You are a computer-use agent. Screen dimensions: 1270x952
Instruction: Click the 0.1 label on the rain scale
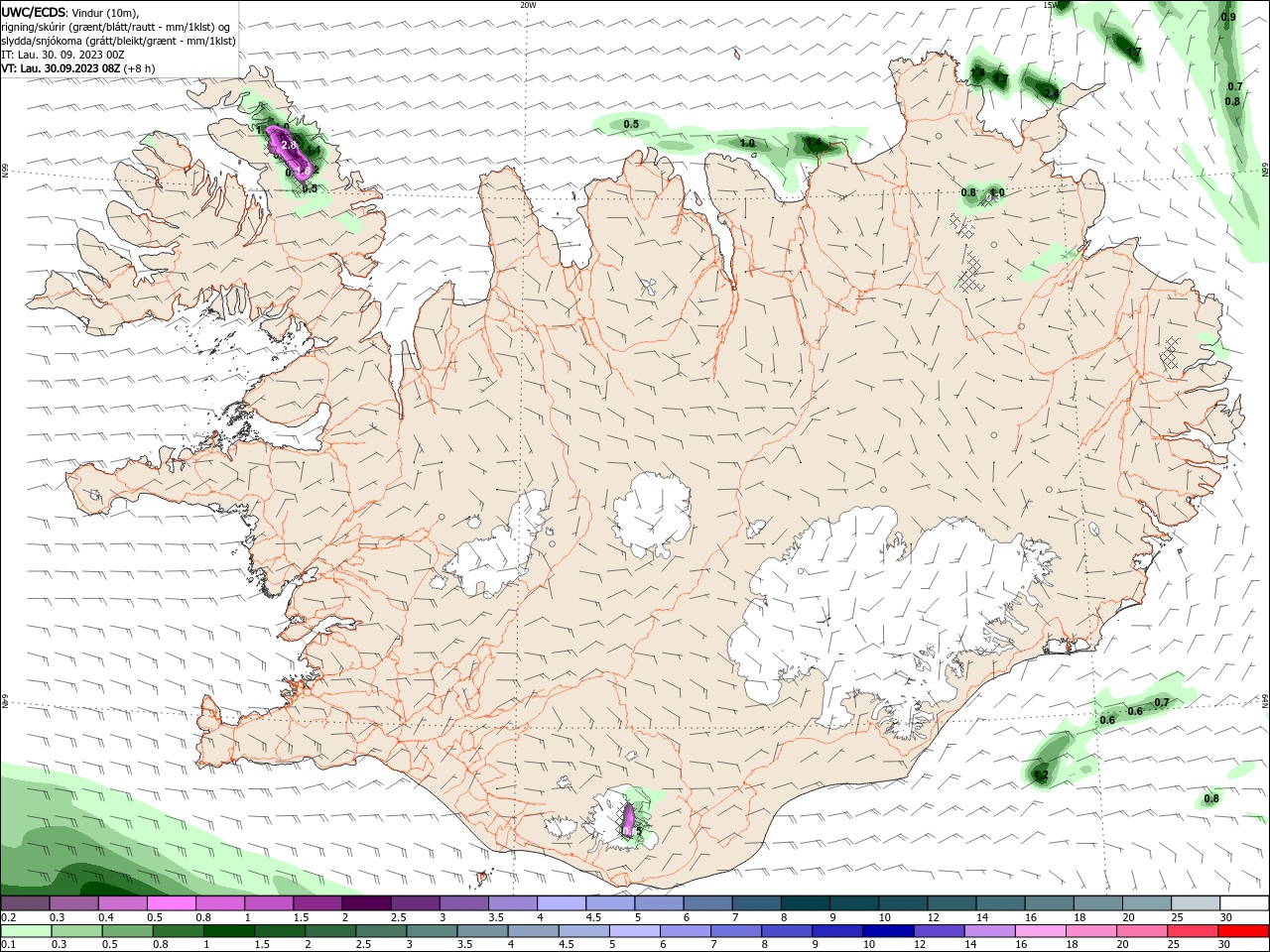[9, 945]
